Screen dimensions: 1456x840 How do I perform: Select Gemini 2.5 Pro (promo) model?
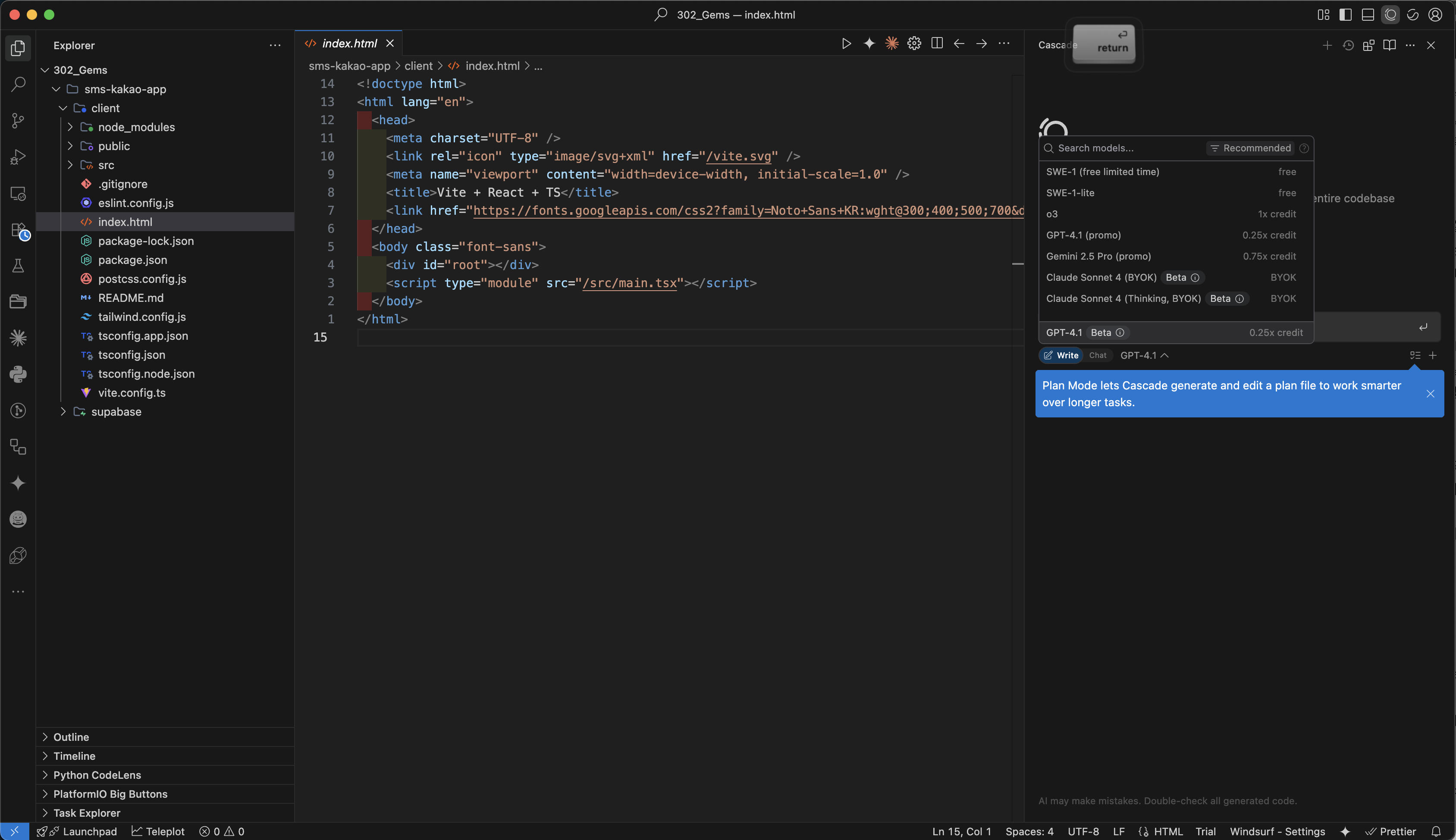tap(1098, 256)
